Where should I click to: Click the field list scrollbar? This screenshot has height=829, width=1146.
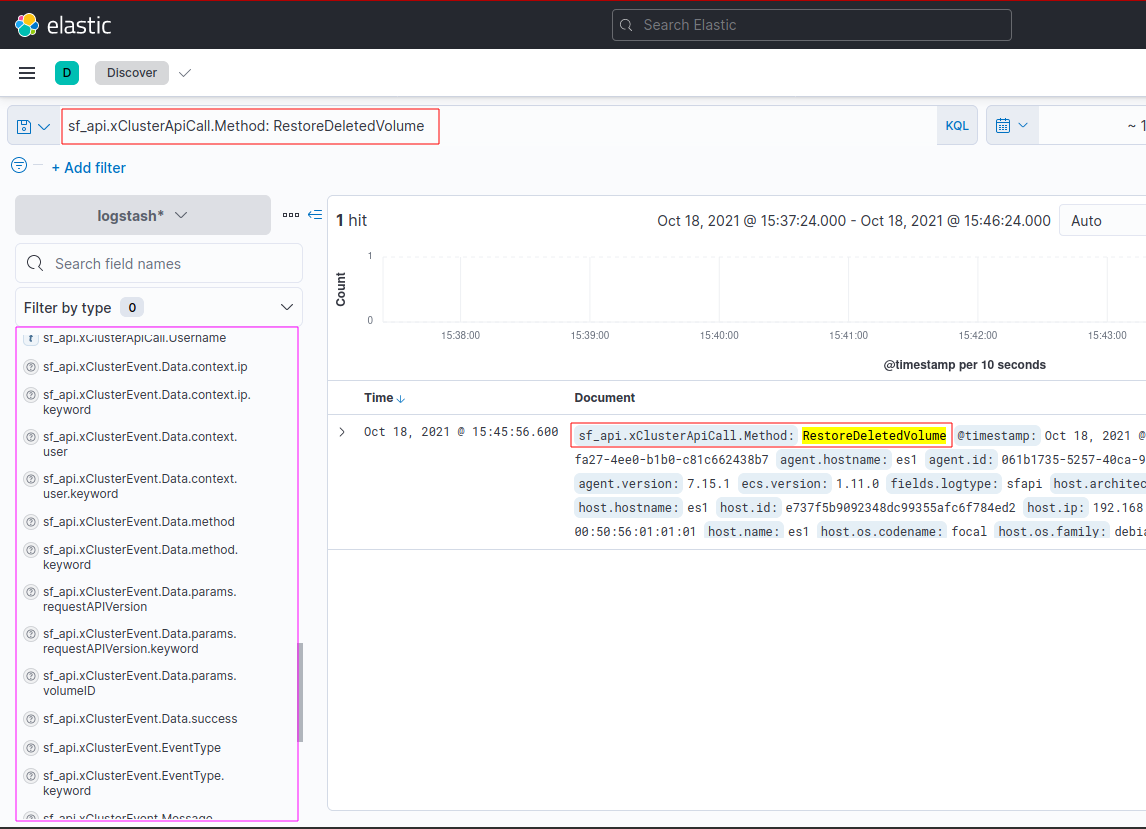tap(300, 692)
